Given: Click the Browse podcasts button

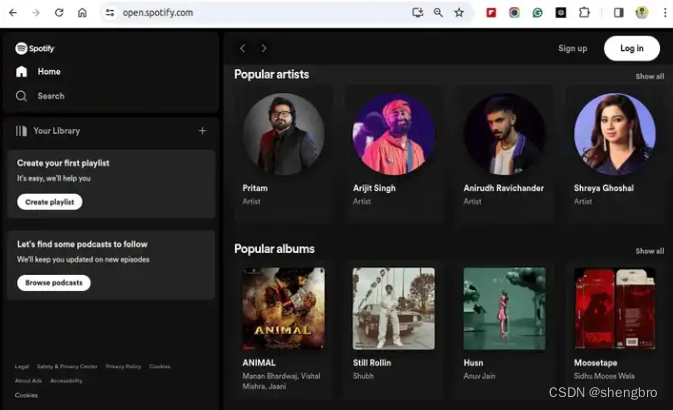Looking at the screenshot, I should tap(54, 282).
